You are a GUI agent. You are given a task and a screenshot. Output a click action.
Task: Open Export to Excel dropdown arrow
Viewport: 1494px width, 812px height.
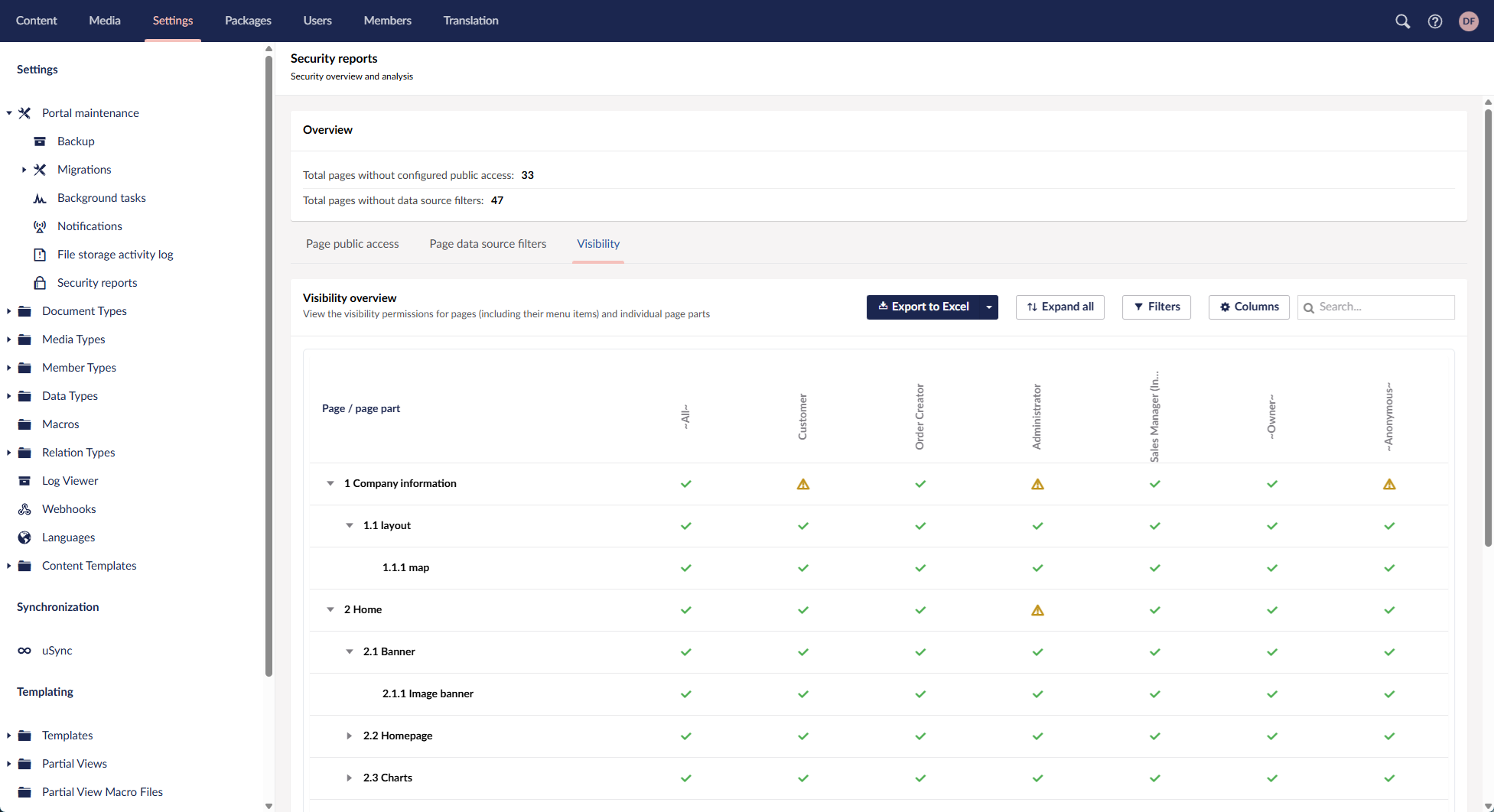click(x=989, y=307)
